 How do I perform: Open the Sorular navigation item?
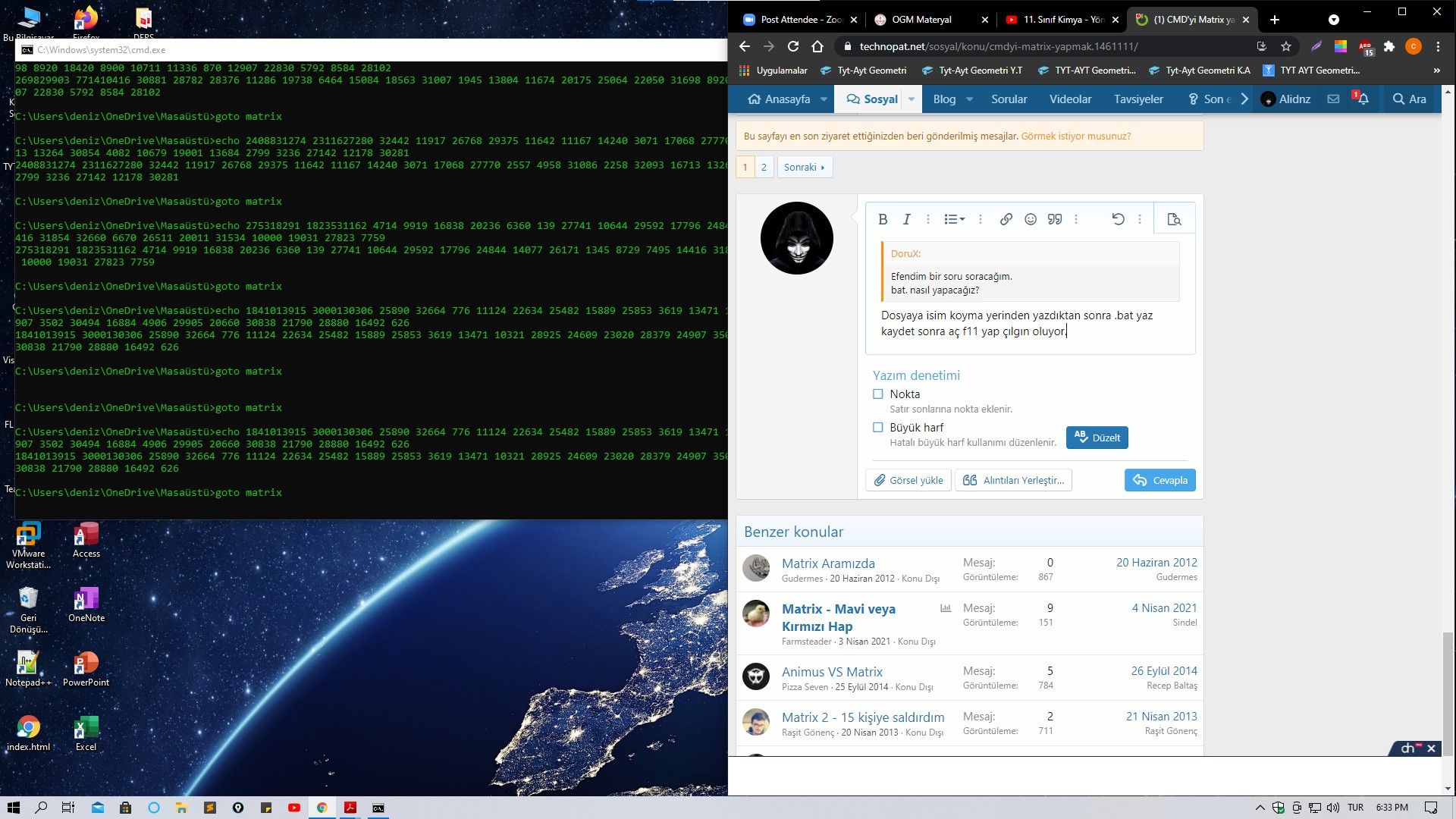pyautogui.click(x=1009, y=99)
